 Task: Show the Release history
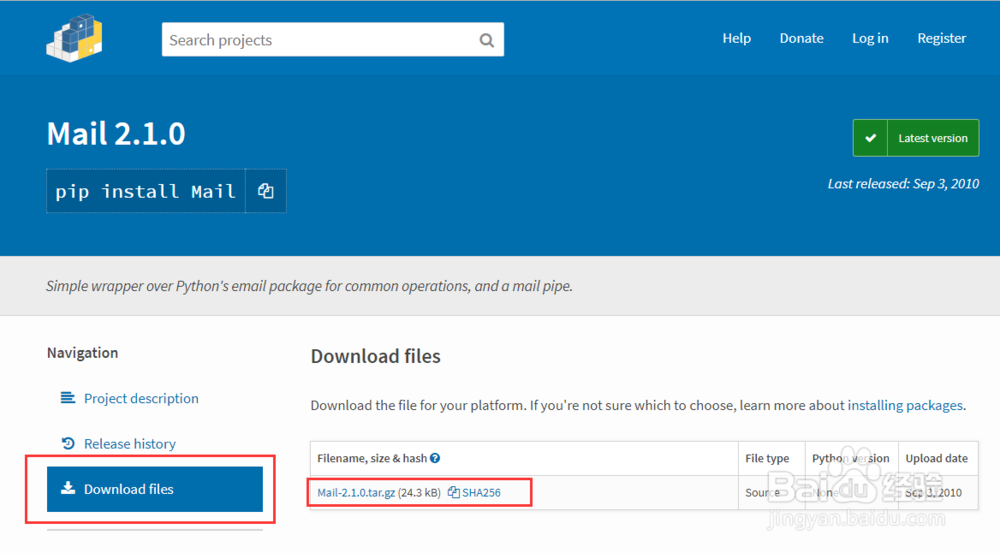point(129,443)
